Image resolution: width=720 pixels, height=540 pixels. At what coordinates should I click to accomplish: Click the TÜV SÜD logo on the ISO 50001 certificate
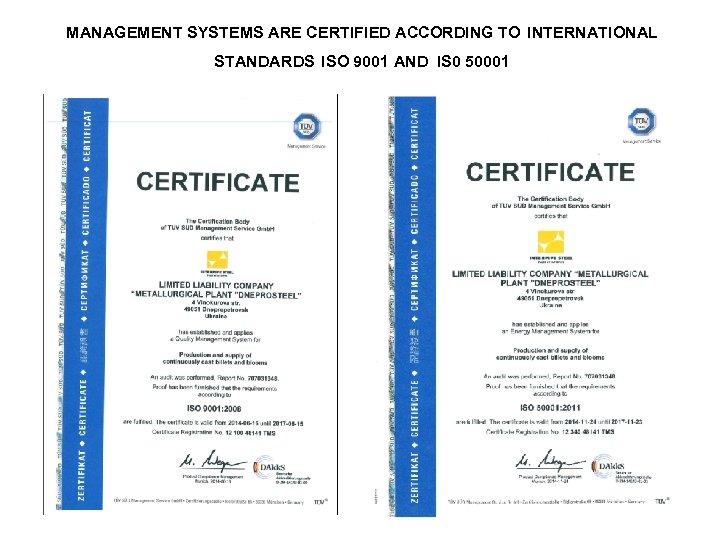pos(641,121)
